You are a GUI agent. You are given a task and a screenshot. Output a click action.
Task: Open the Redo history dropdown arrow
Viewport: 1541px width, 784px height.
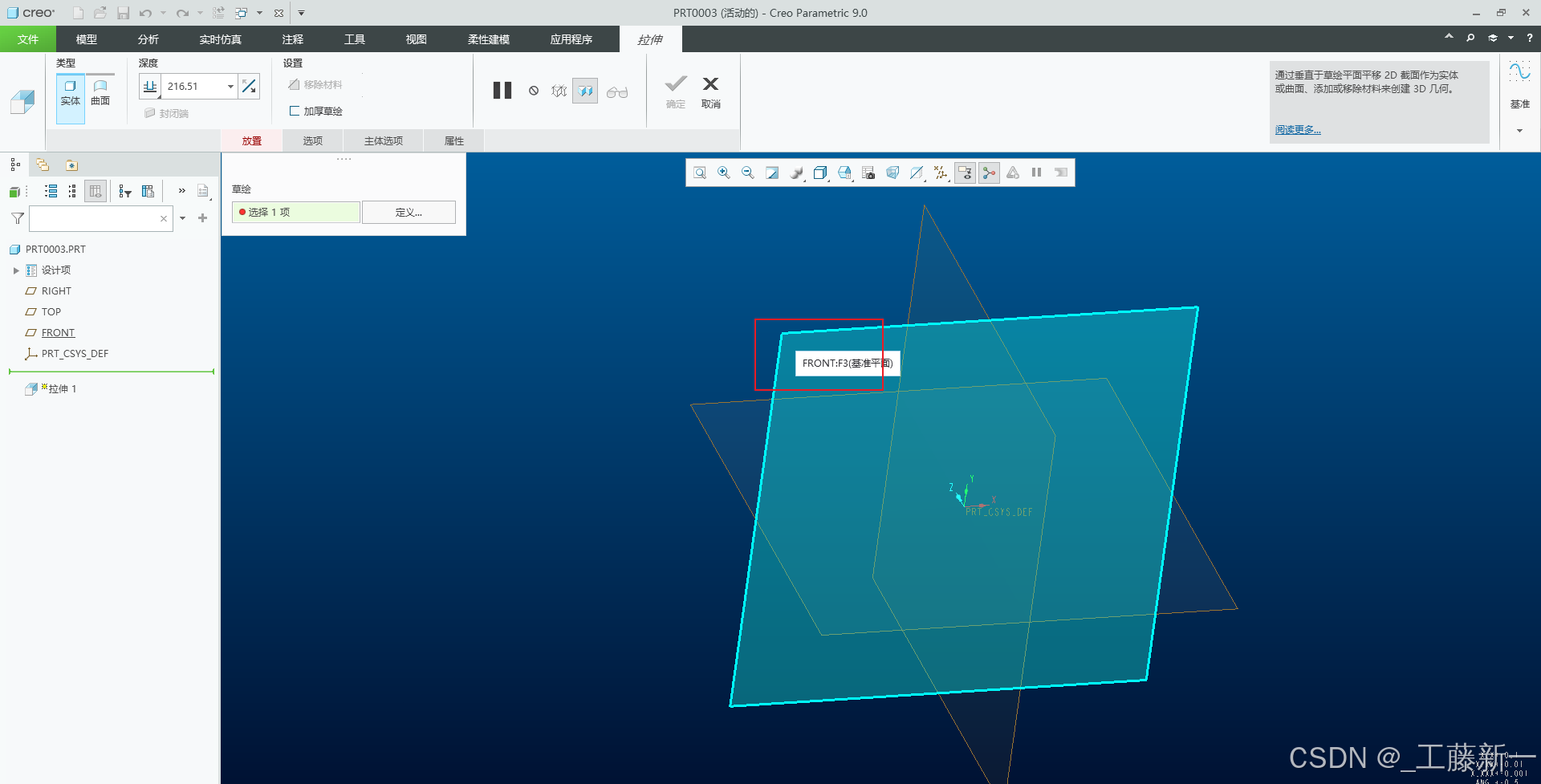tap(201, 13)
